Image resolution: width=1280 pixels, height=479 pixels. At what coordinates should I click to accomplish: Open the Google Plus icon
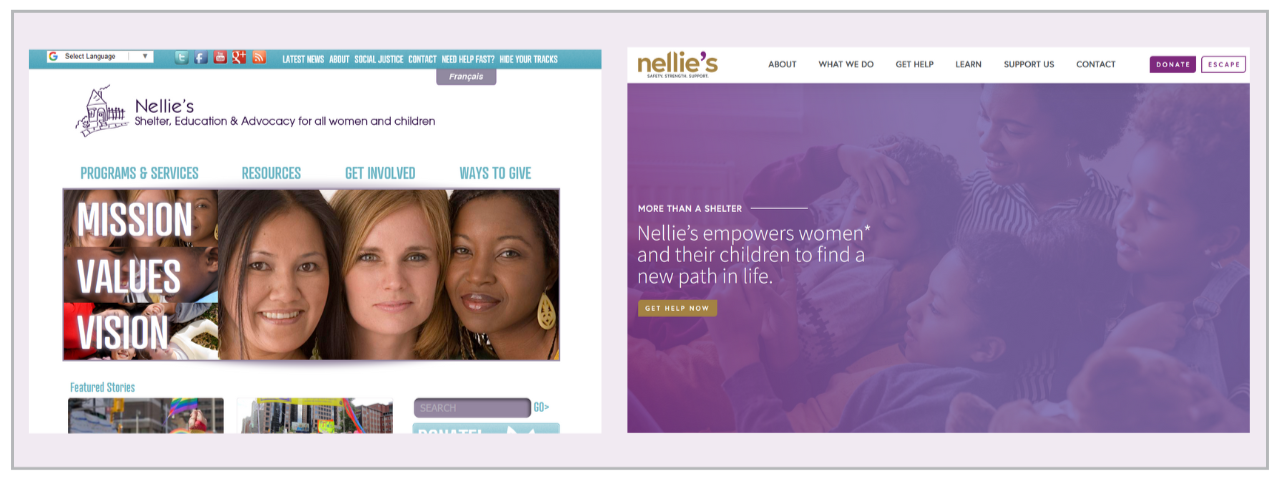(x=239, y=58)
